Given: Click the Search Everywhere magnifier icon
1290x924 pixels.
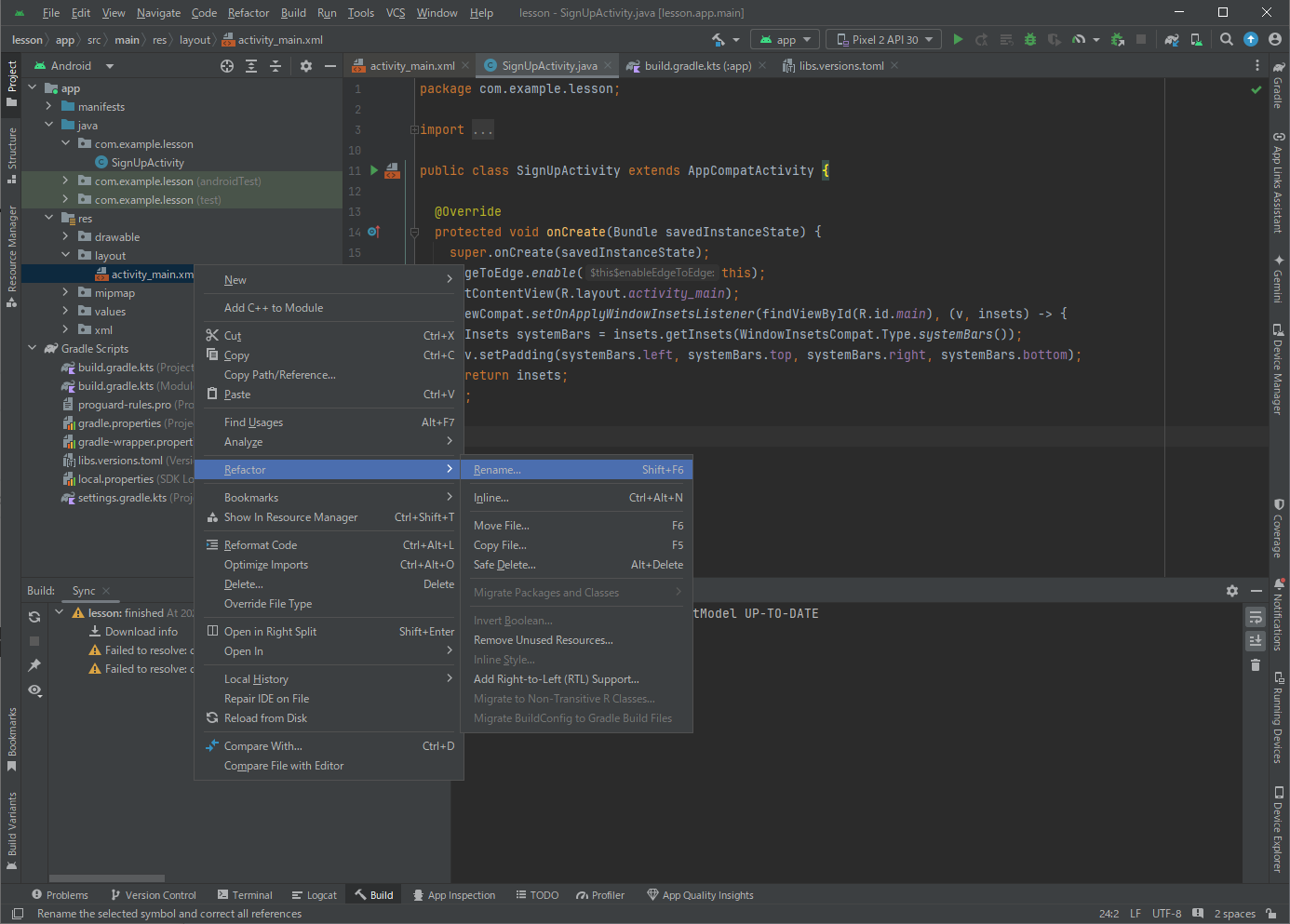Looking at the screenshot, I should pos(1227,39).
